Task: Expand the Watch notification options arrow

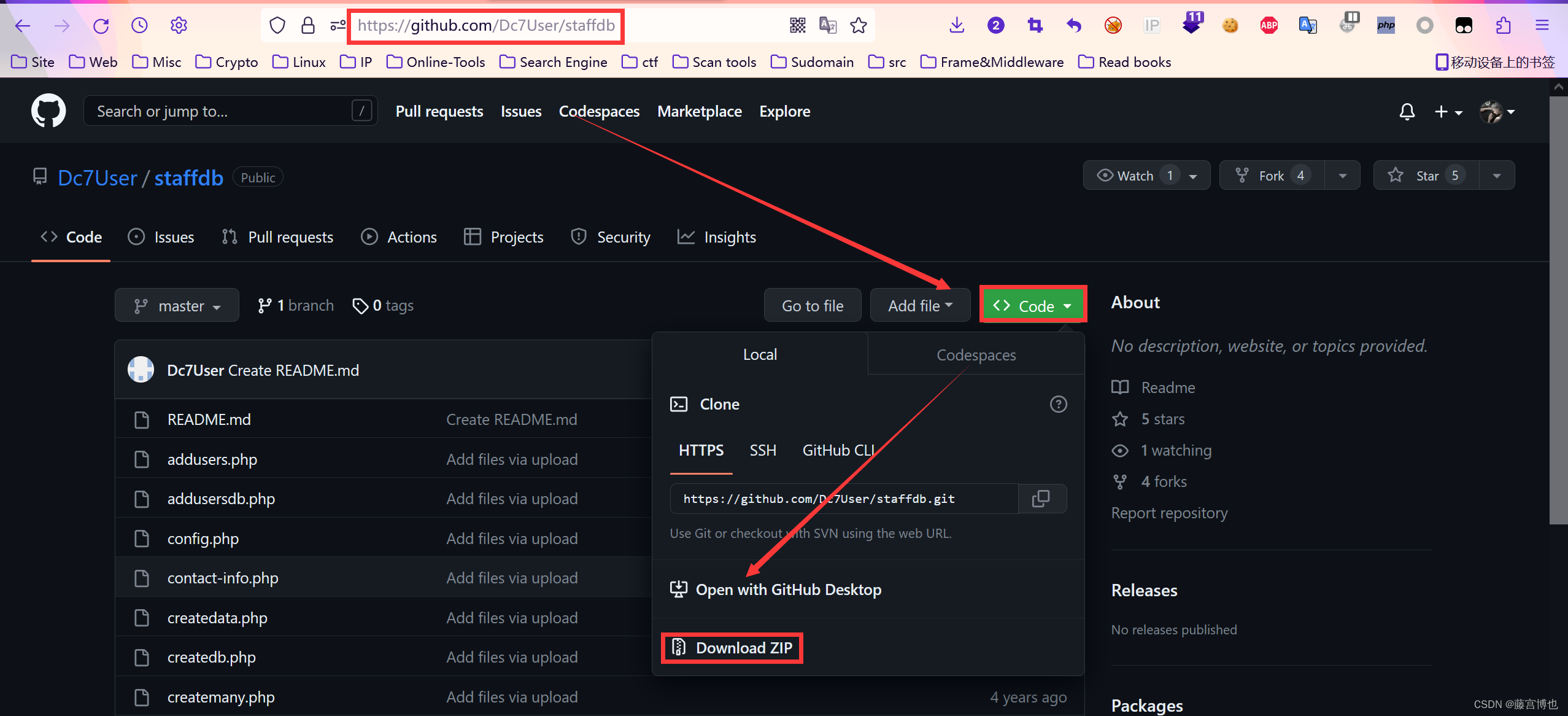Action: click(1194, 176)
